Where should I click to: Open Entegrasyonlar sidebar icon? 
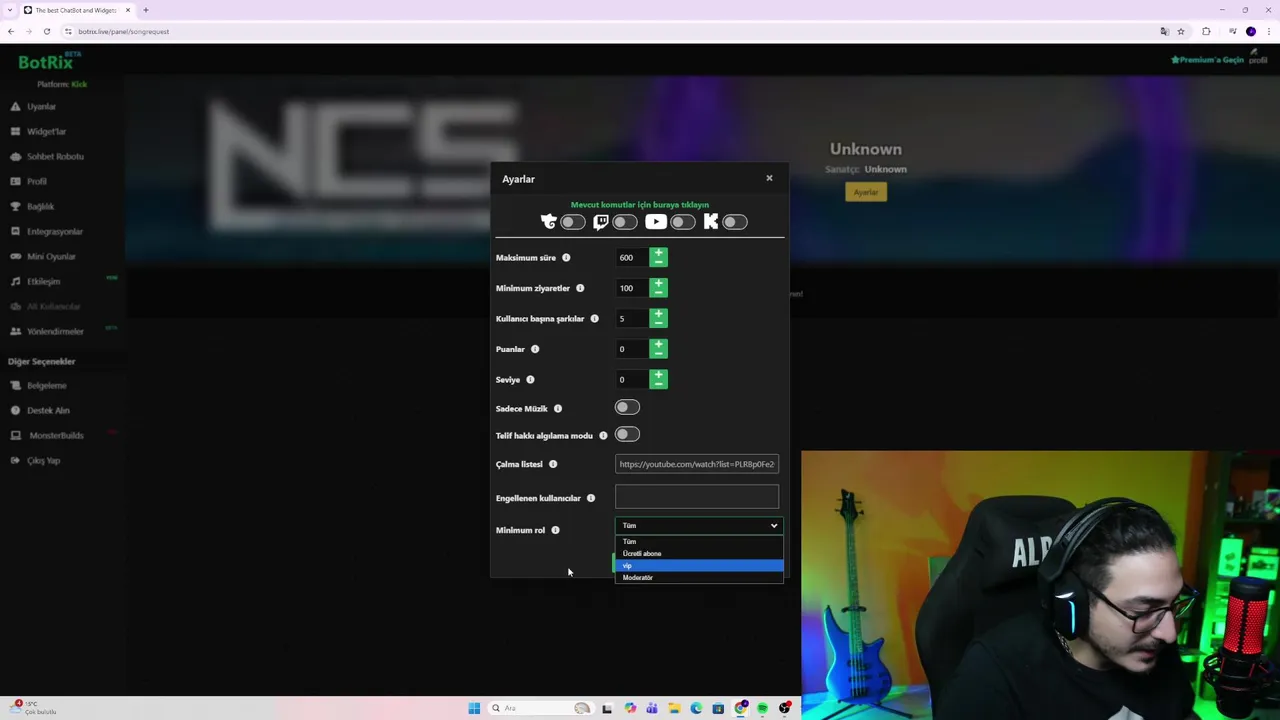pos(16,231)
